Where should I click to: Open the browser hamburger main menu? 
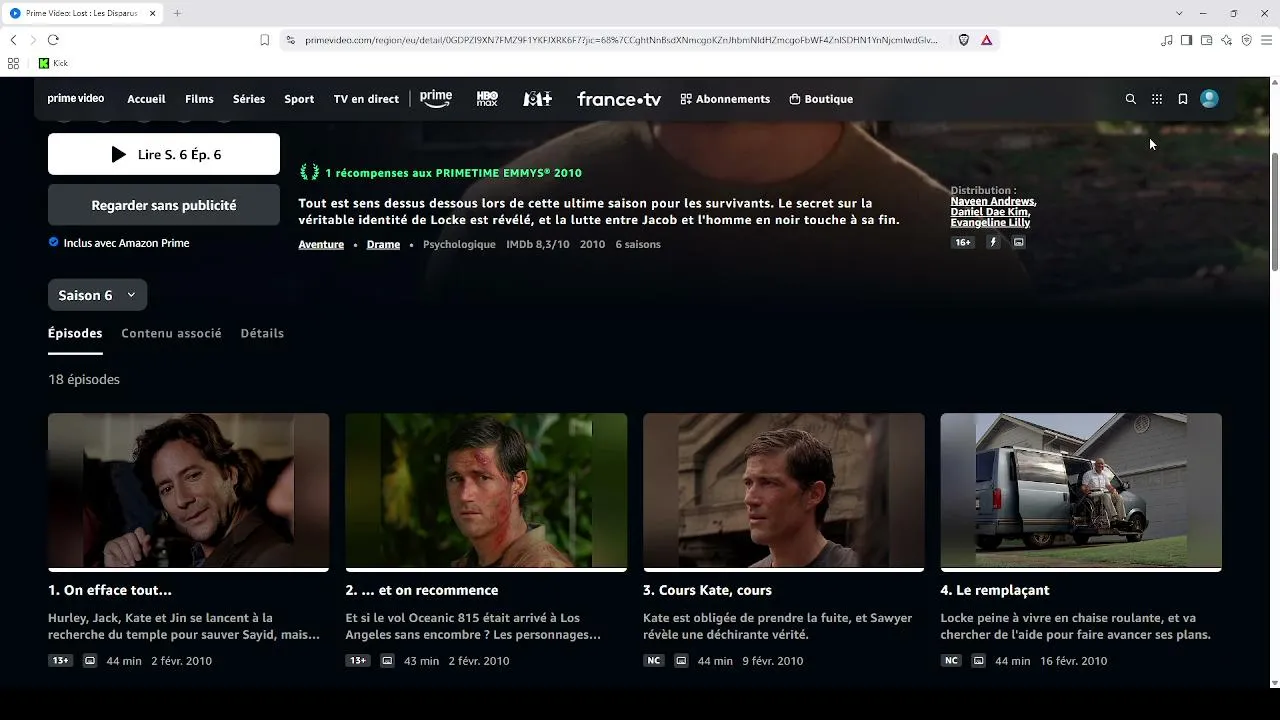click(x=1267, y=40)
